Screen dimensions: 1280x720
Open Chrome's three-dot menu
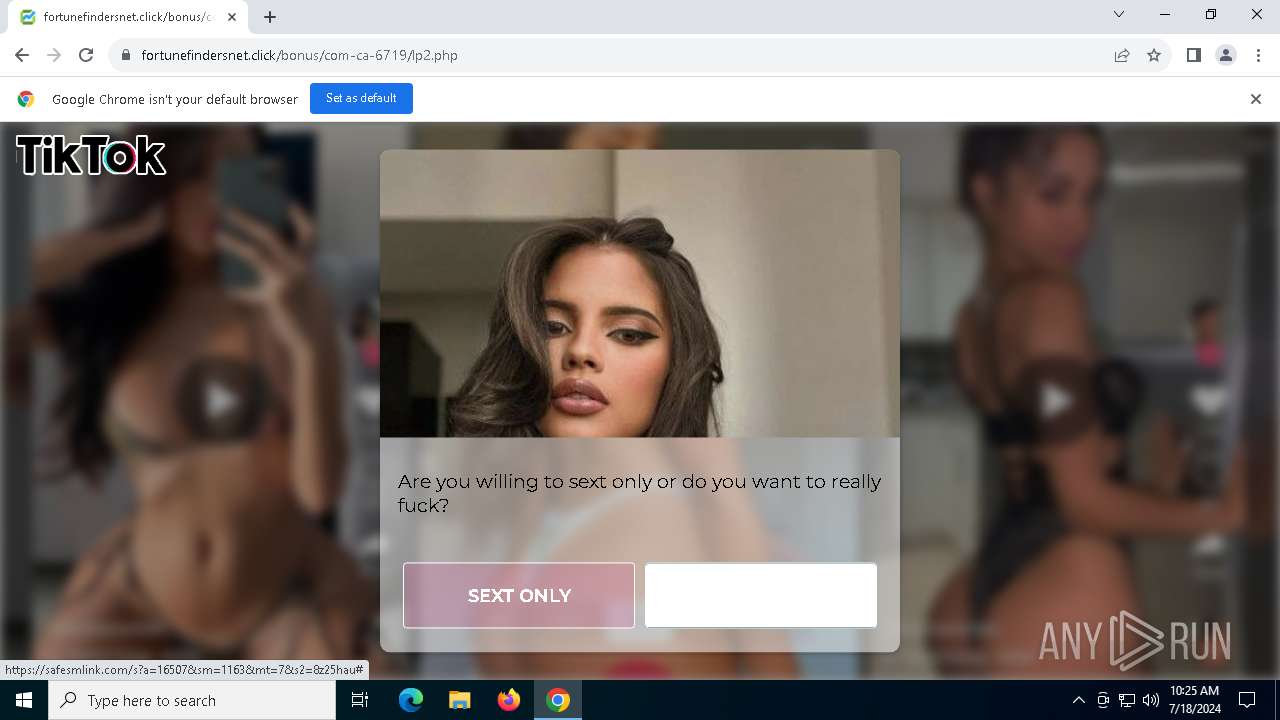pyautogui.click(x=1258, y=55)
